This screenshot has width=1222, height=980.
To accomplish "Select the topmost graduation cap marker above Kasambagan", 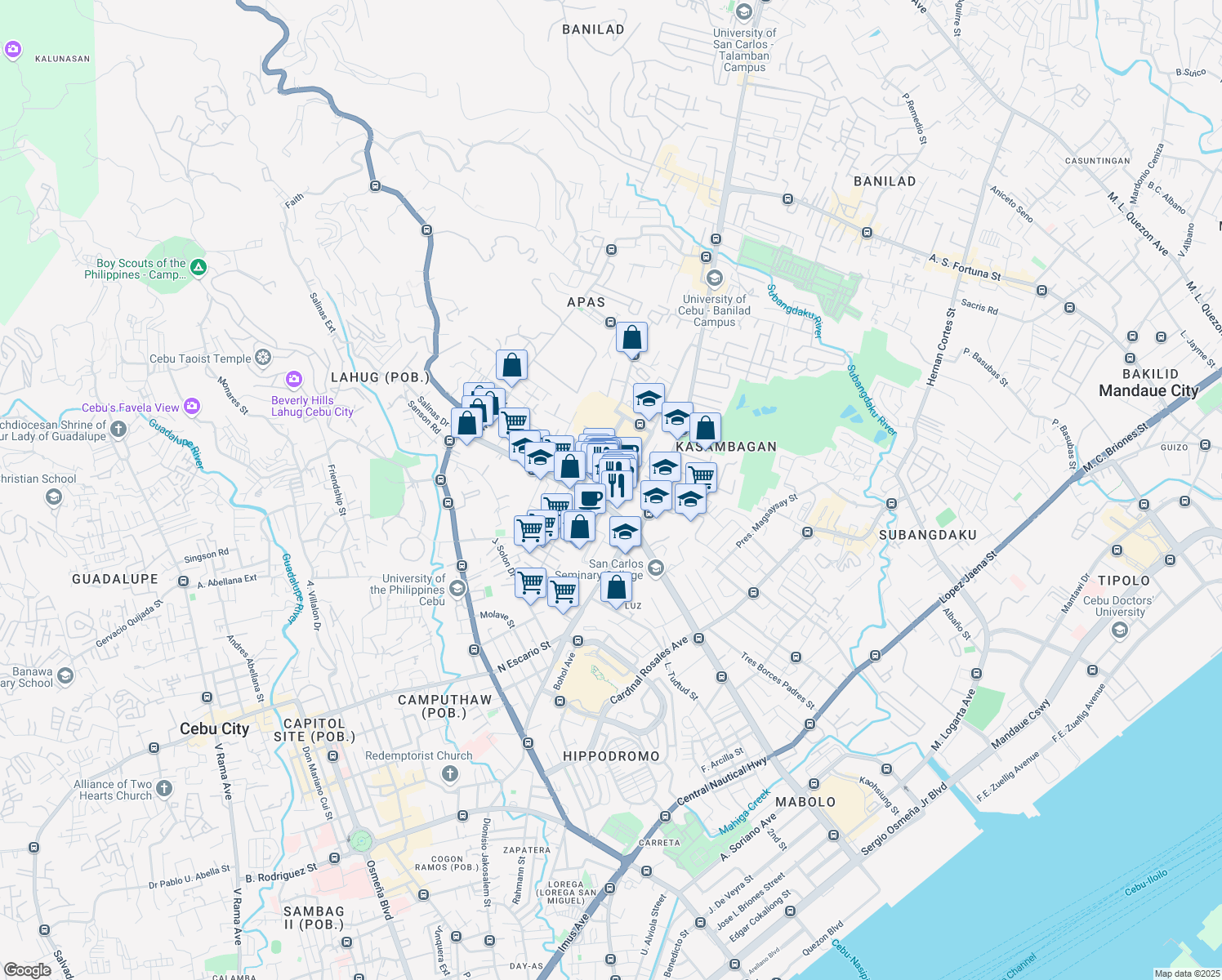I will pos(649,399).
